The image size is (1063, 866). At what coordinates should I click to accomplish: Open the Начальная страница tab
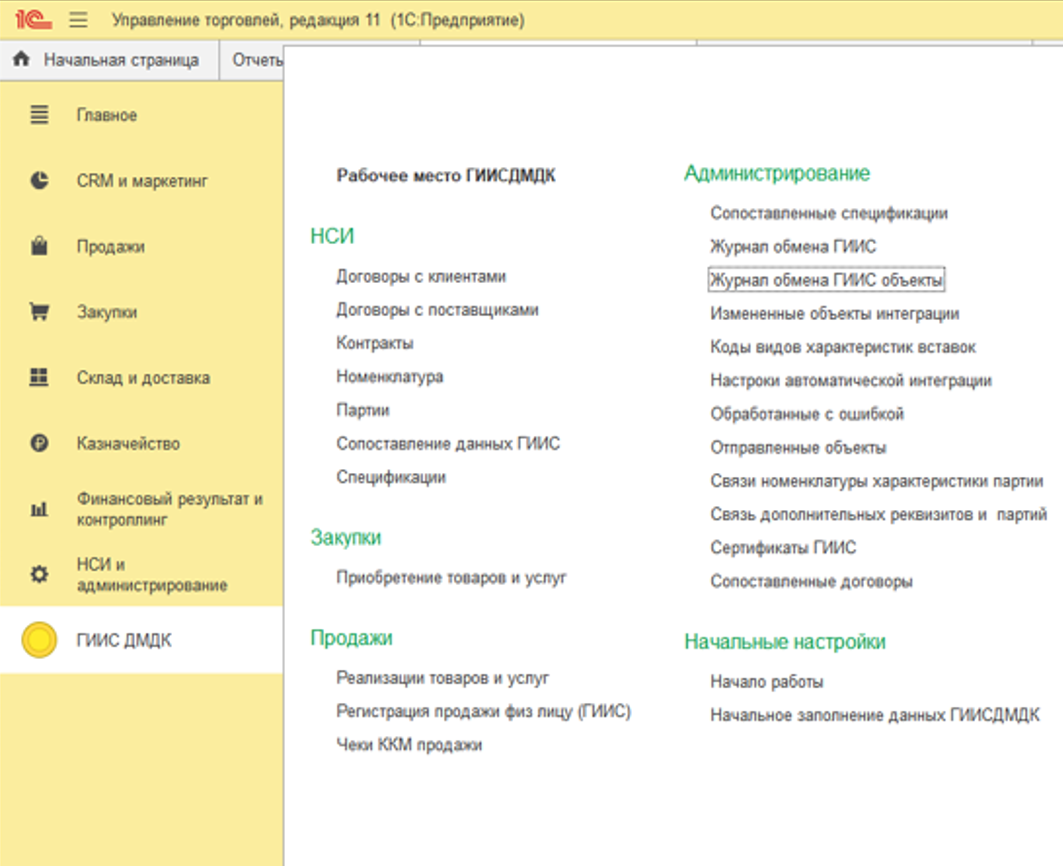120,60
